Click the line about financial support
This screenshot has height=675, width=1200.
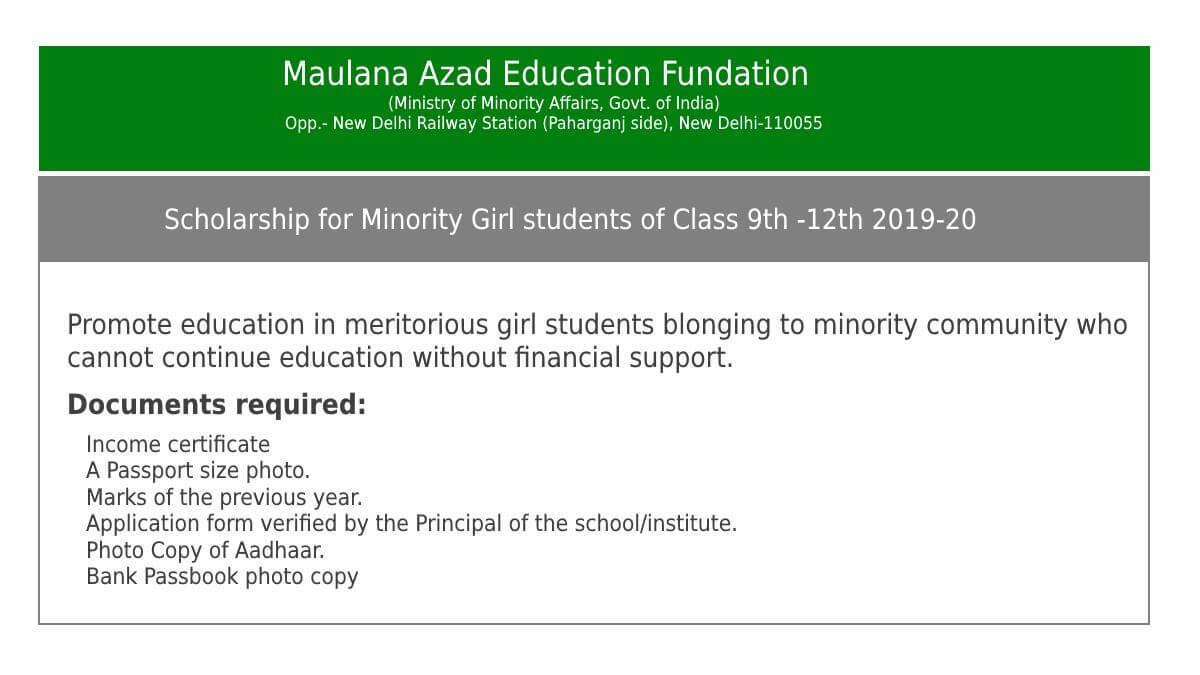click(x=400, y=357)
